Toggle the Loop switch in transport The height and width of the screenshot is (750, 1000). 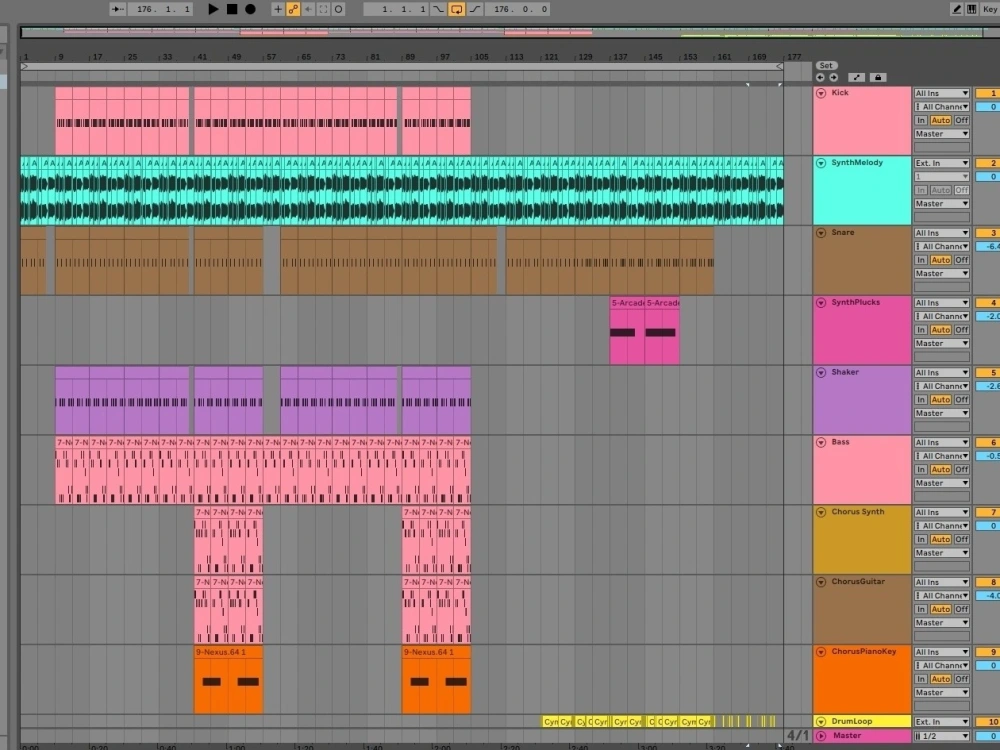tap(457, 9)
